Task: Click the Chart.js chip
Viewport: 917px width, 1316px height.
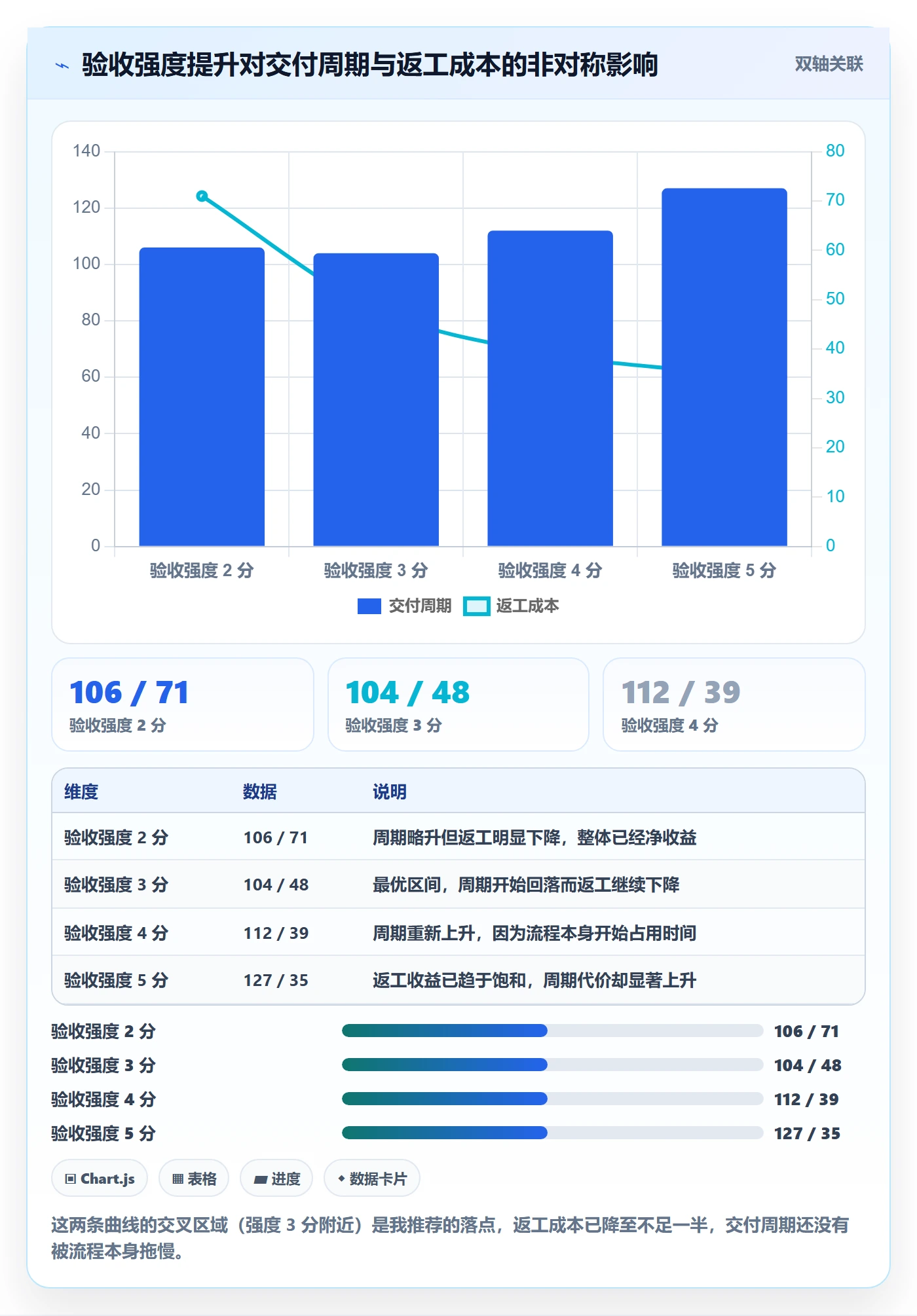Action: coord(100,1179)
